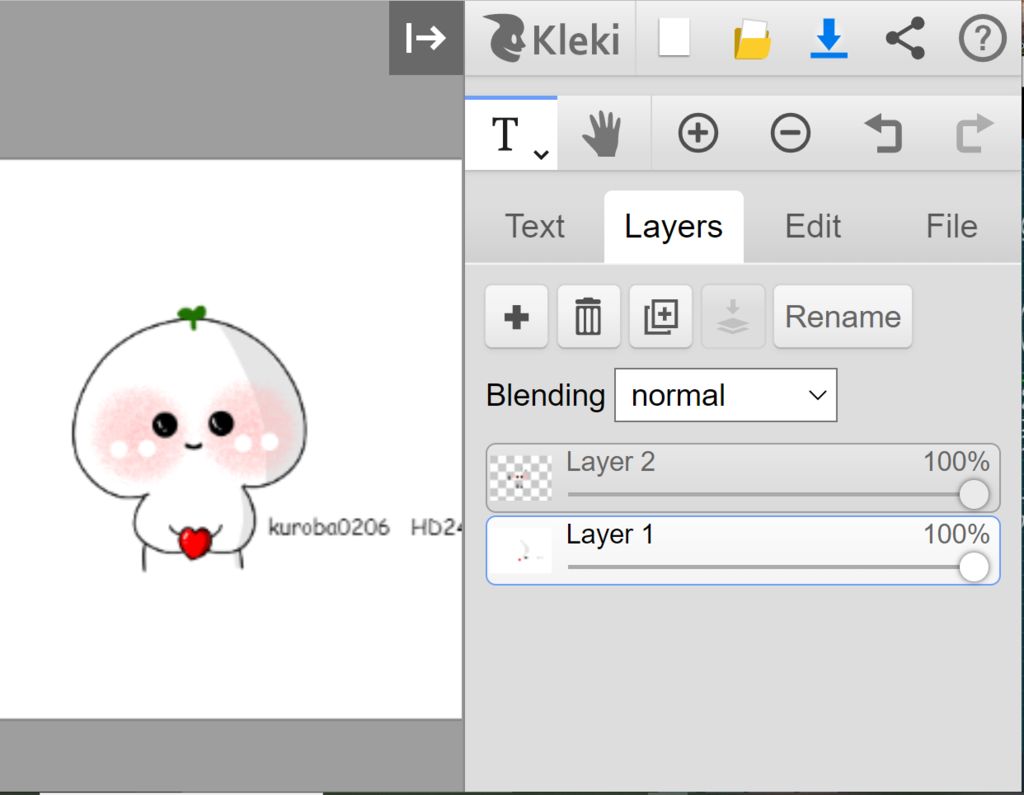Switch to the Layers tab
This screenshot has width=1024, height=795.
point(673,227)
